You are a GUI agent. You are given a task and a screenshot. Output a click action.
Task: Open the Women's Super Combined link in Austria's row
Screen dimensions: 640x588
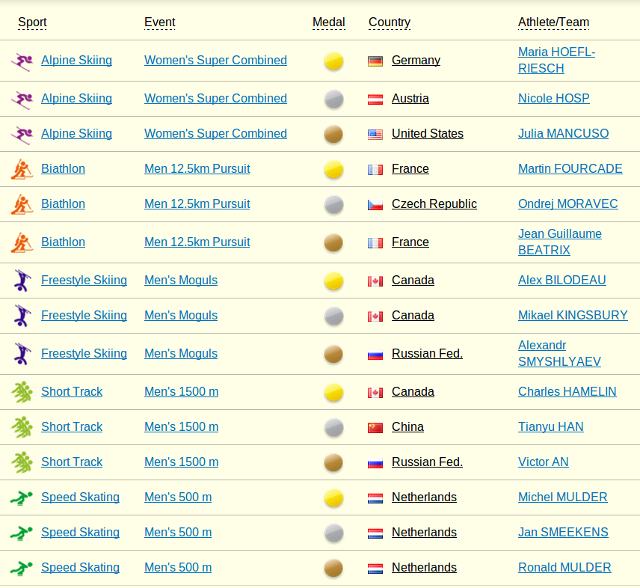coord(215,98)
